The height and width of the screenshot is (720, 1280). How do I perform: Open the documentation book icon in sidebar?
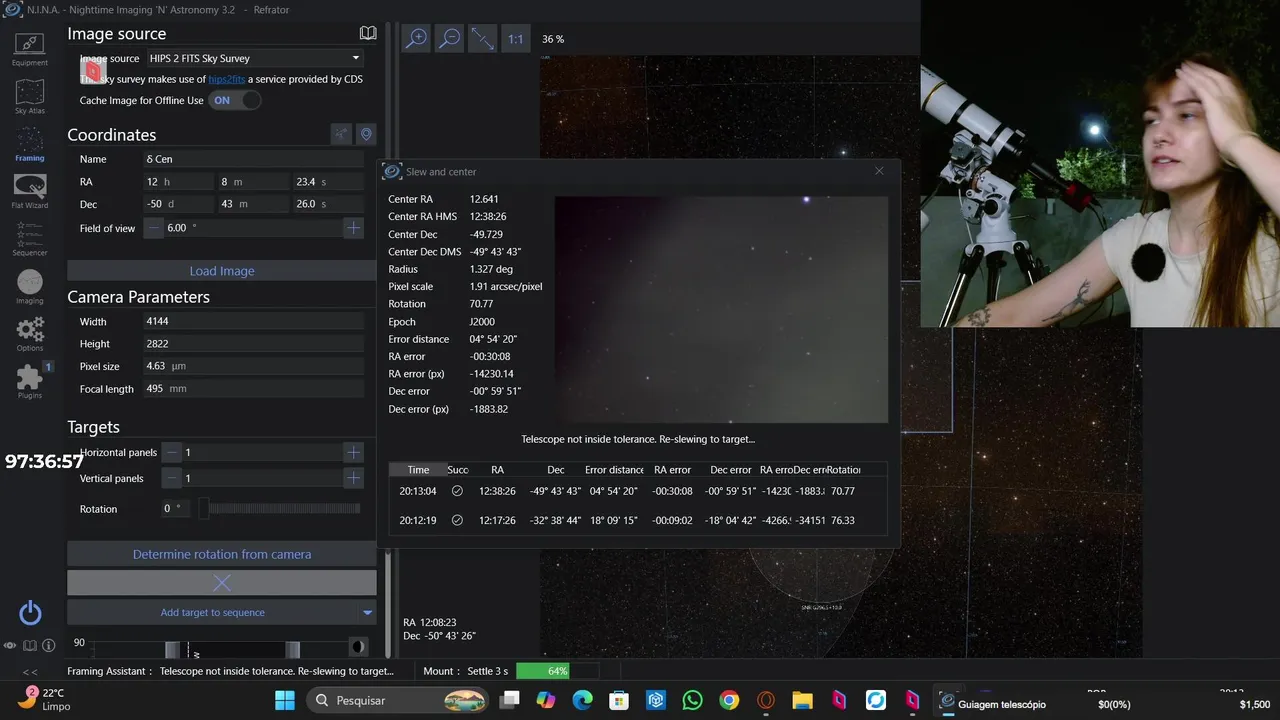[x=30, y=646]
